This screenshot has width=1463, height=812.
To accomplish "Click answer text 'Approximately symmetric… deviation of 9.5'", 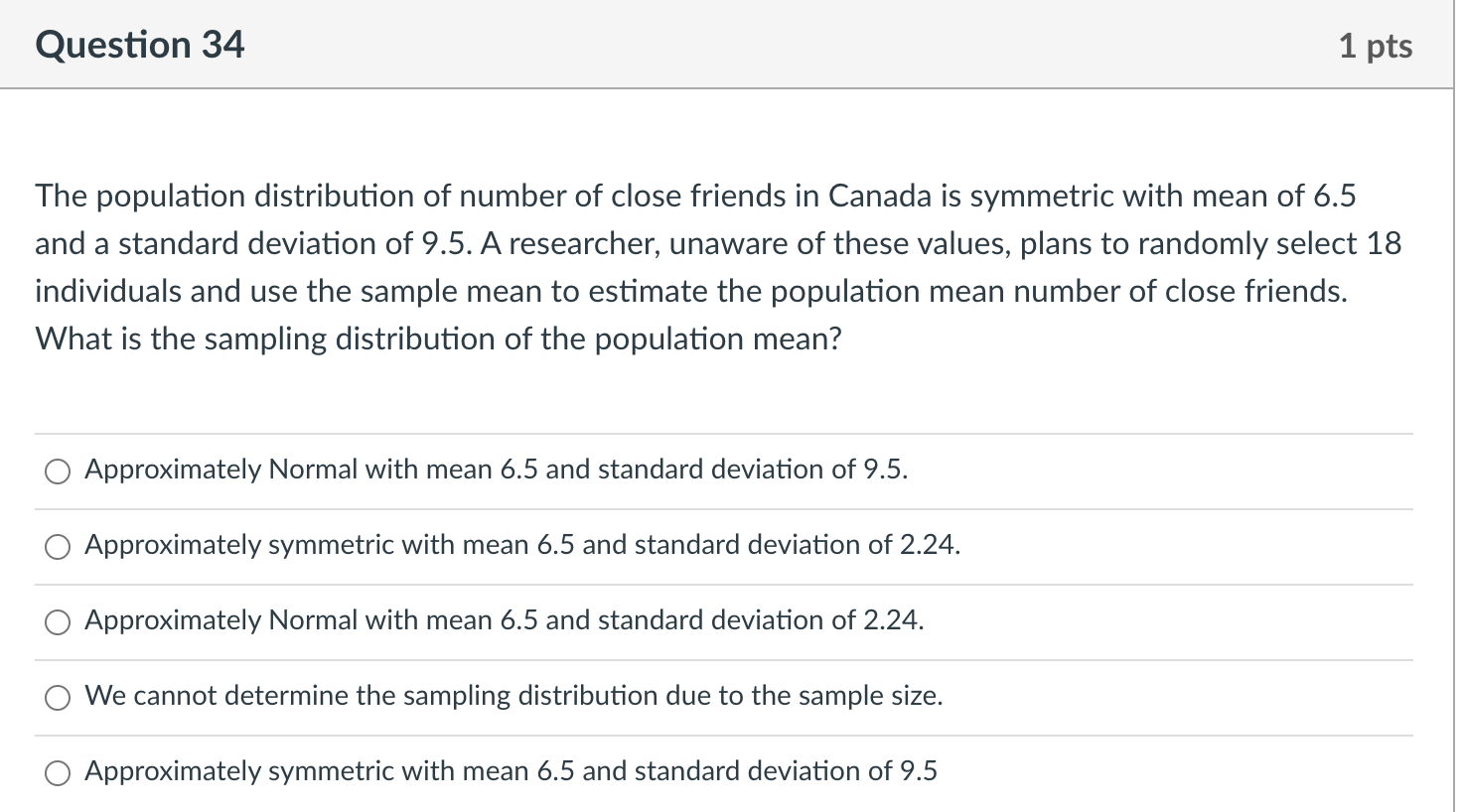I will tap(511, 771).
